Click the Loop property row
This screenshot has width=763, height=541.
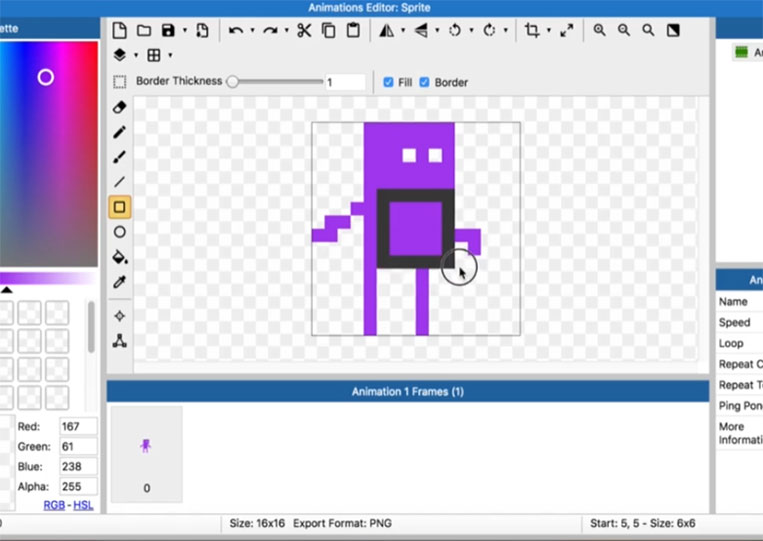pos(740,343)
